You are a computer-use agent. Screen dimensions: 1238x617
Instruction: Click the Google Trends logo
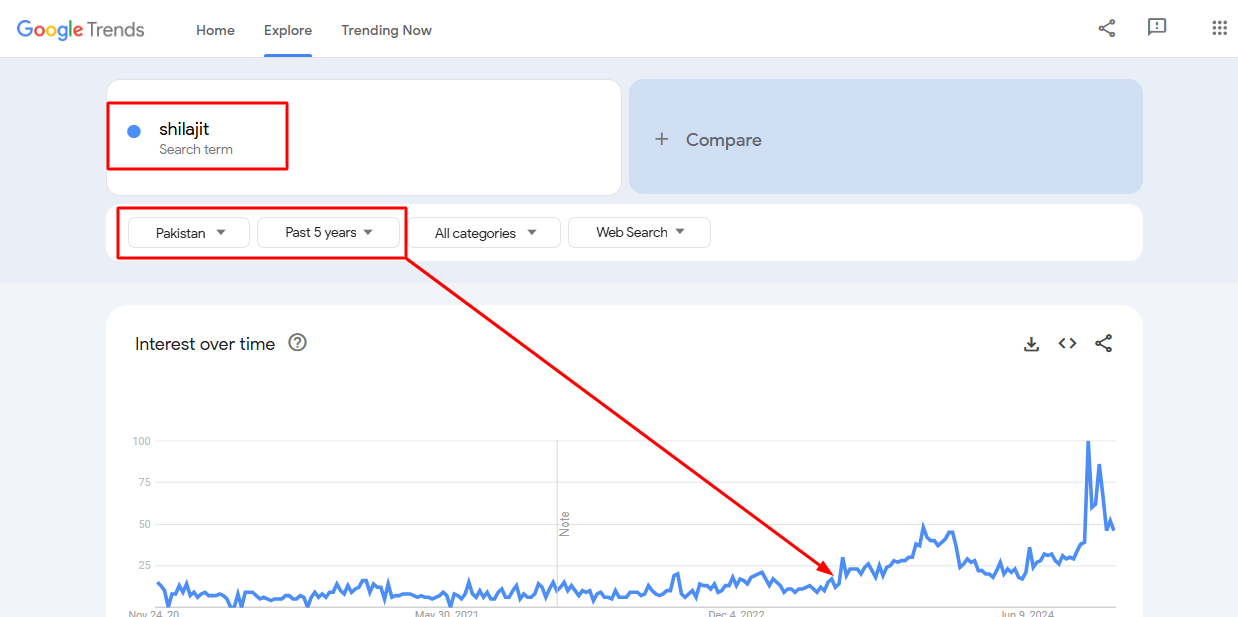pos(80,30)
